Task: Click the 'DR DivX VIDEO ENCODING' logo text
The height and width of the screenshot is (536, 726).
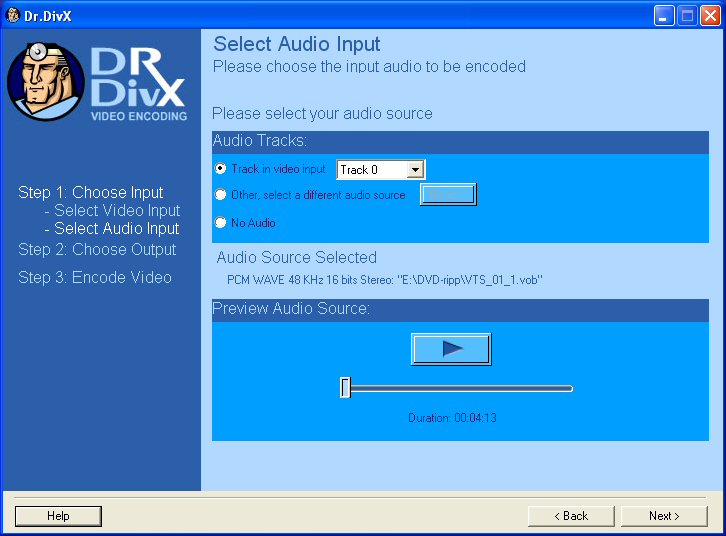Action: tap(138, 84)
